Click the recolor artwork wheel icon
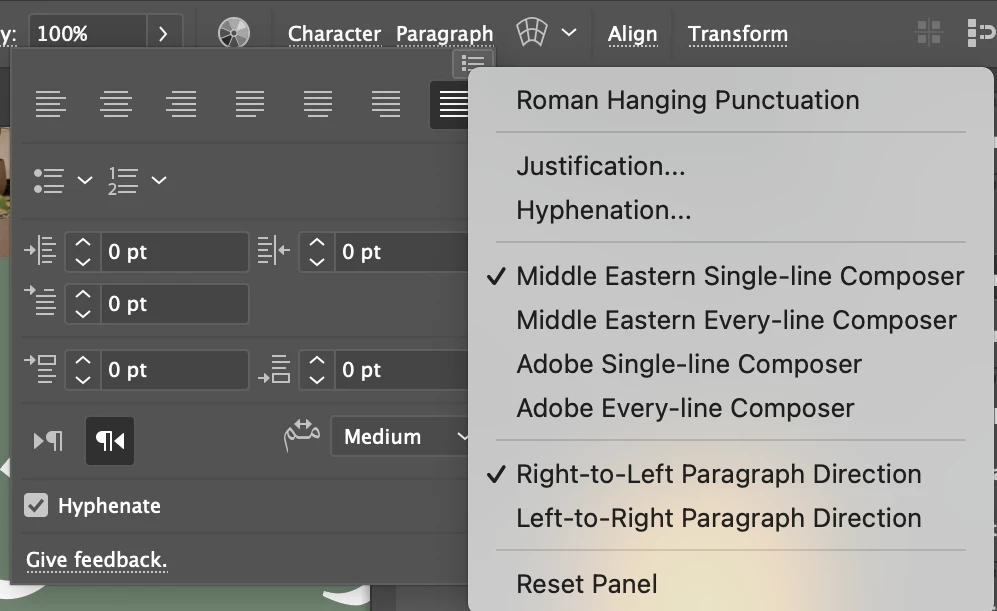 pos(233,33)
